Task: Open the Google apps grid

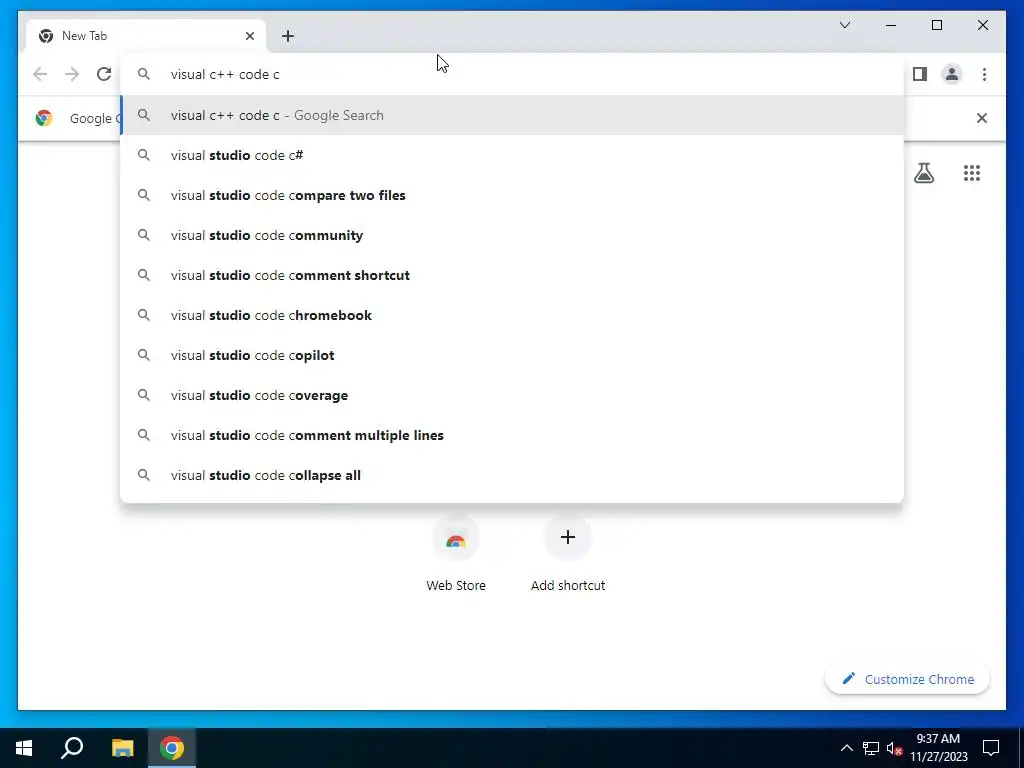Action: click(x=972, y=173)
